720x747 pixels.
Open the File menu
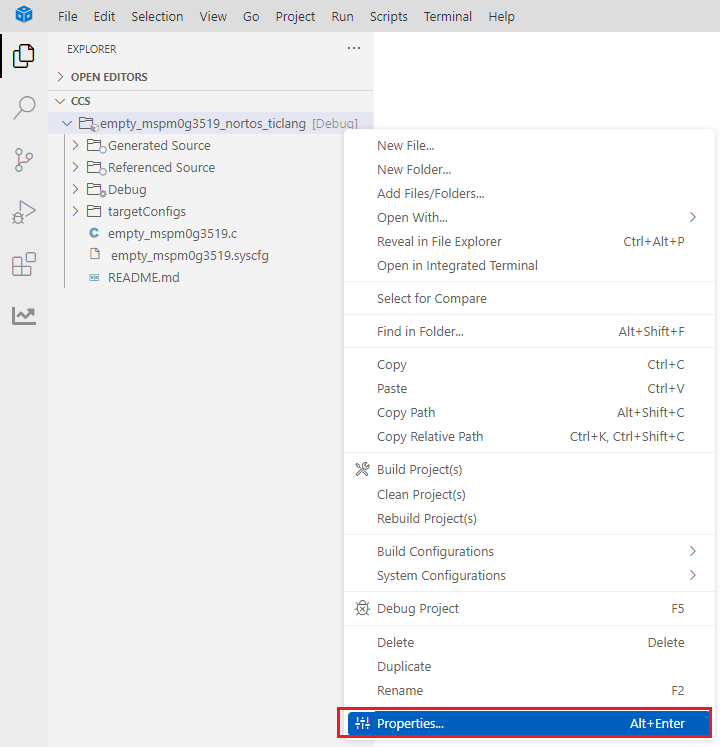click(x=68, y=16)
